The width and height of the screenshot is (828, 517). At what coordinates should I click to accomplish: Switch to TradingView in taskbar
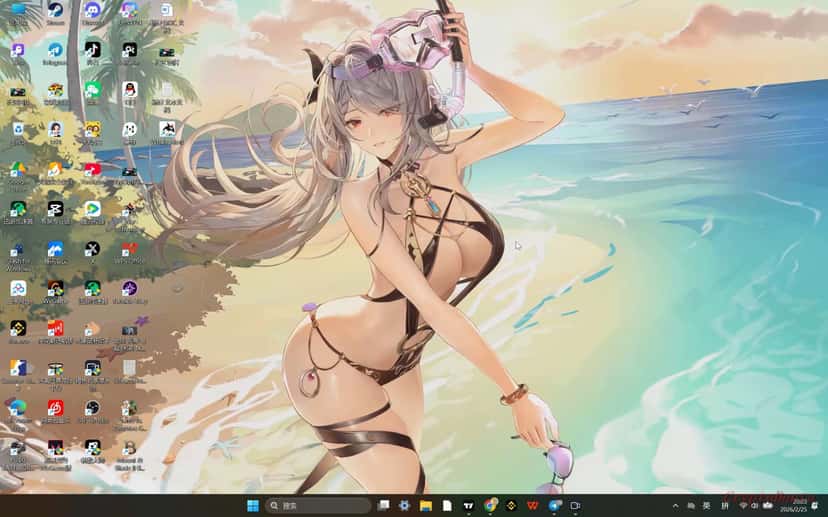pyautogui.click(x=468, y=506)
